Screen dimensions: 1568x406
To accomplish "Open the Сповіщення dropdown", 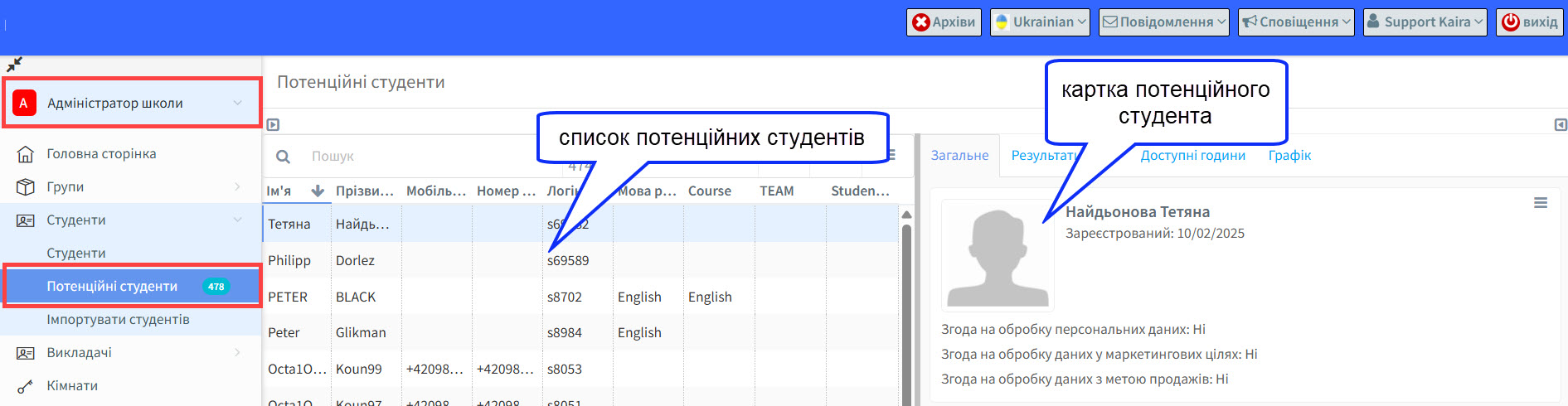I will (1296, 22).
